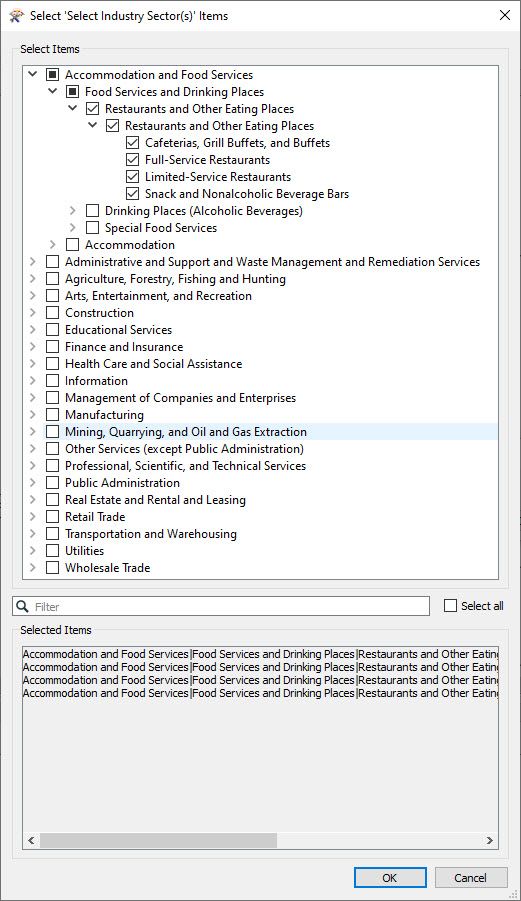Check the Retail Trade checkbox

[52, 517]
